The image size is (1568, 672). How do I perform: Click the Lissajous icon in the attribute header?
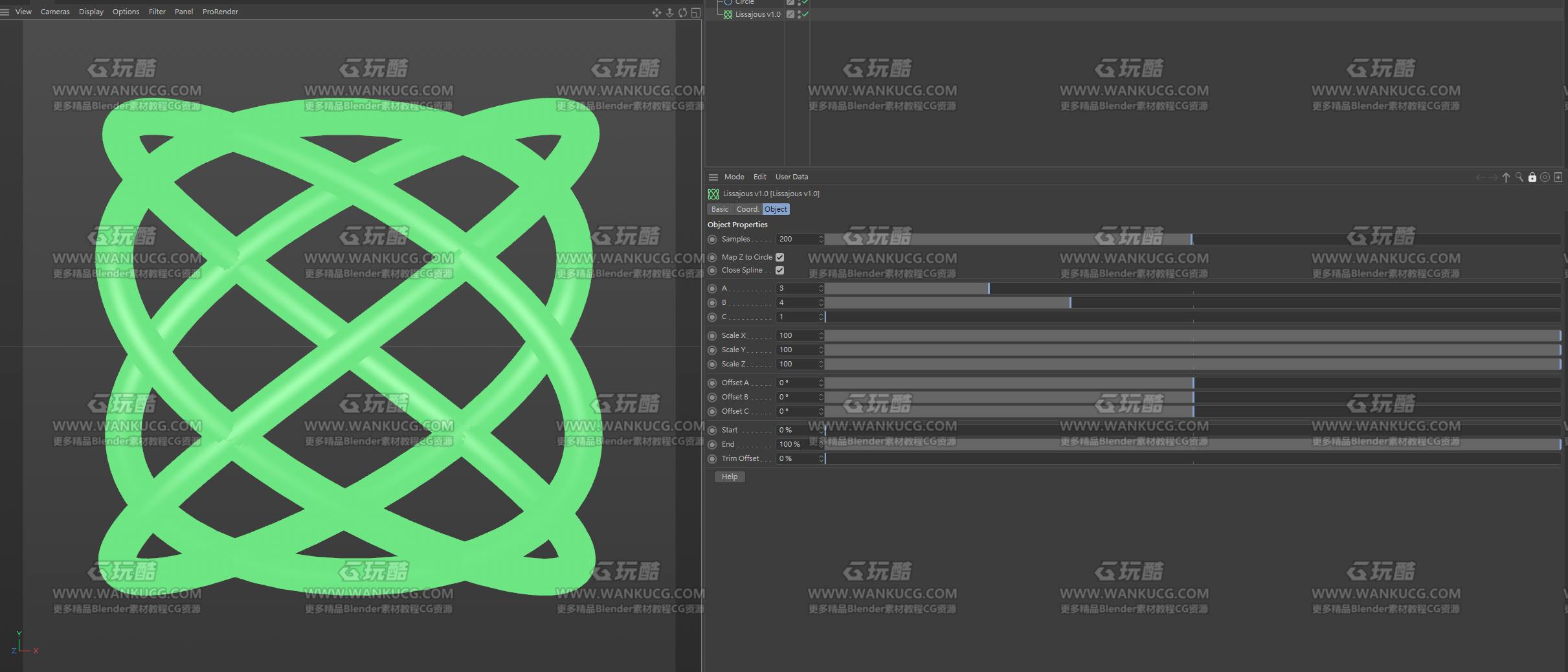[x=713, y=194]
